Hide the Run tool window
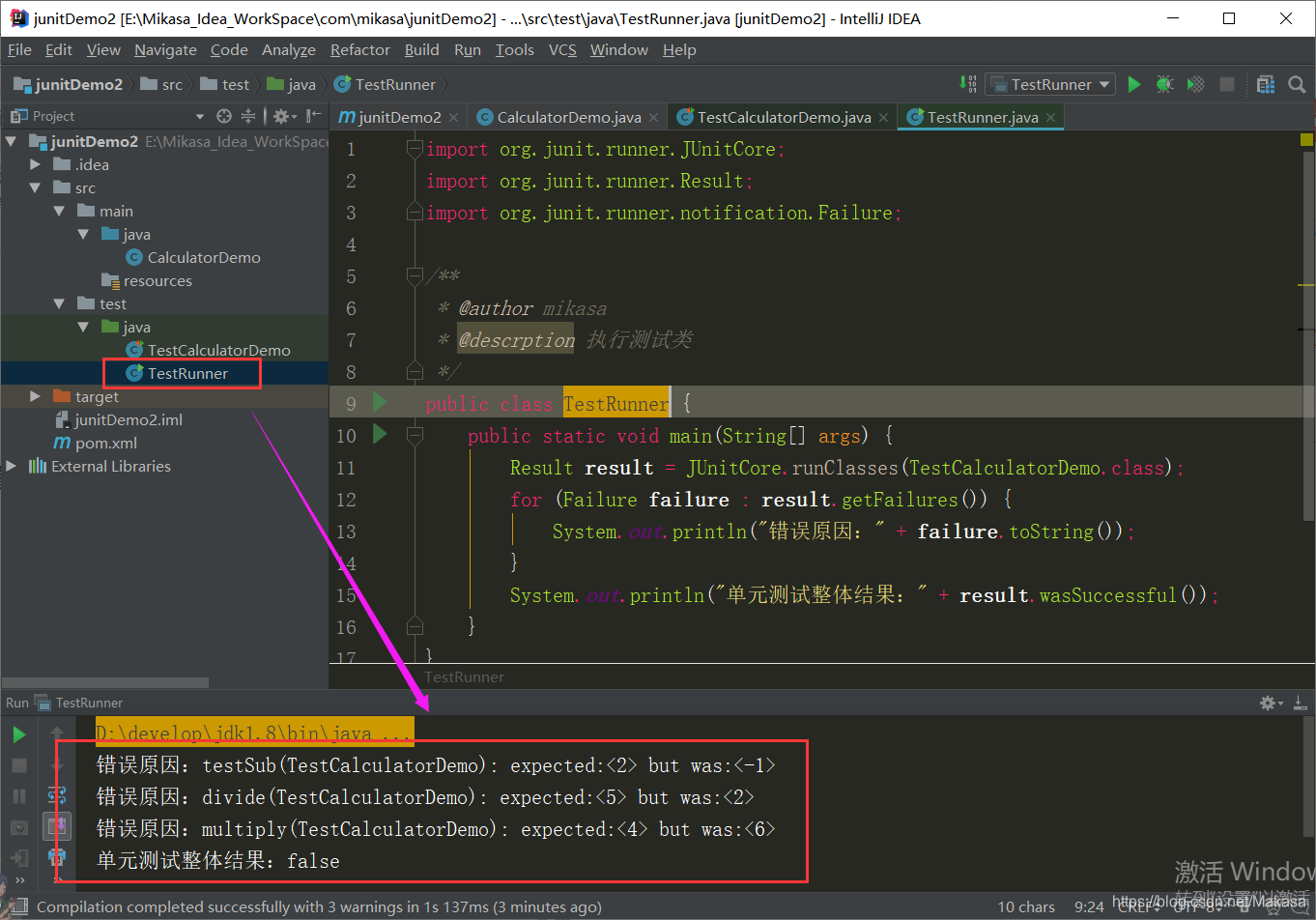This screenshot has height=920, width=1316. [x=1300, y=703]
